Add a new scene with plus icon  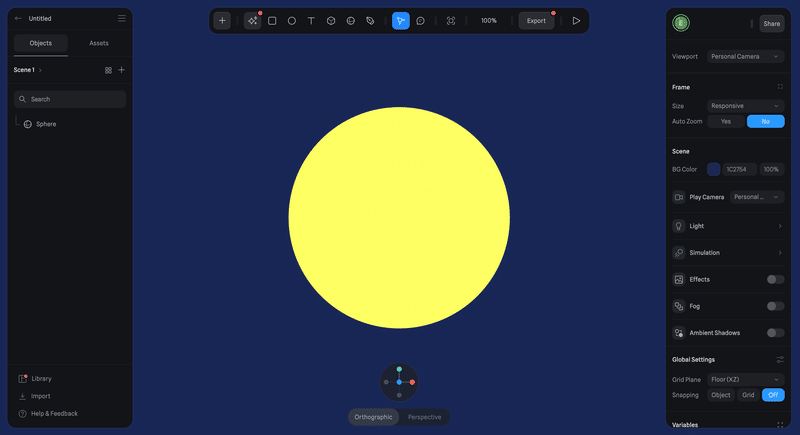[x=121, y=70]
